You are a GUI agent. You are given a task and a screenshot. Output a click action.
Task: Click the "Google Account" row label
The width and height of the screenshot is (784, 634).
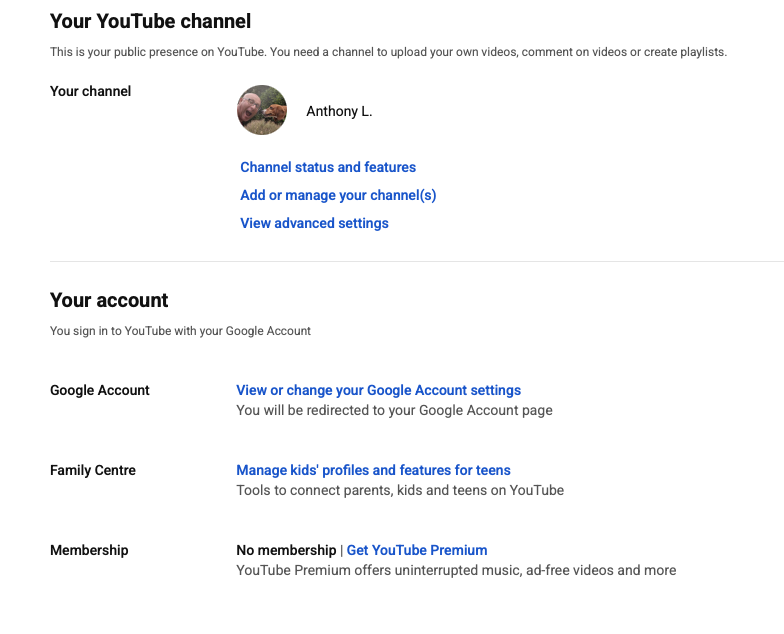coord(100,390)
